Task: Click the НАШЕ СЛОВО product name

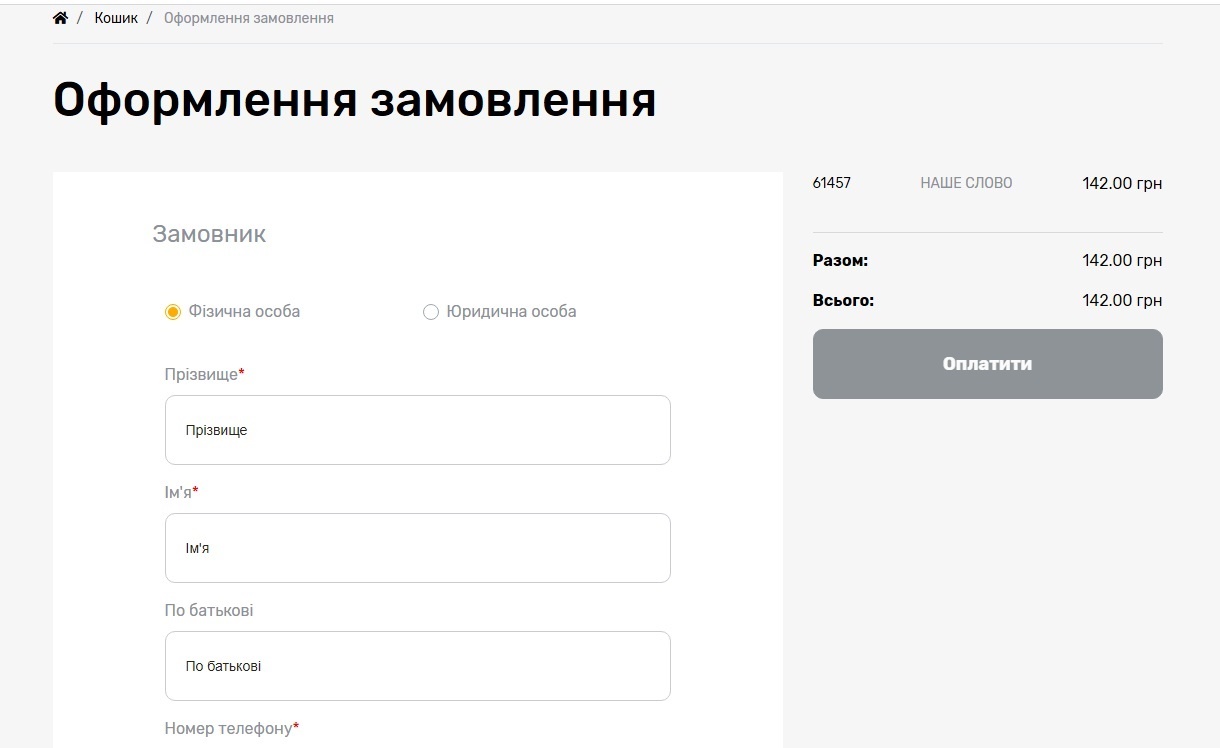Action: 966,183
